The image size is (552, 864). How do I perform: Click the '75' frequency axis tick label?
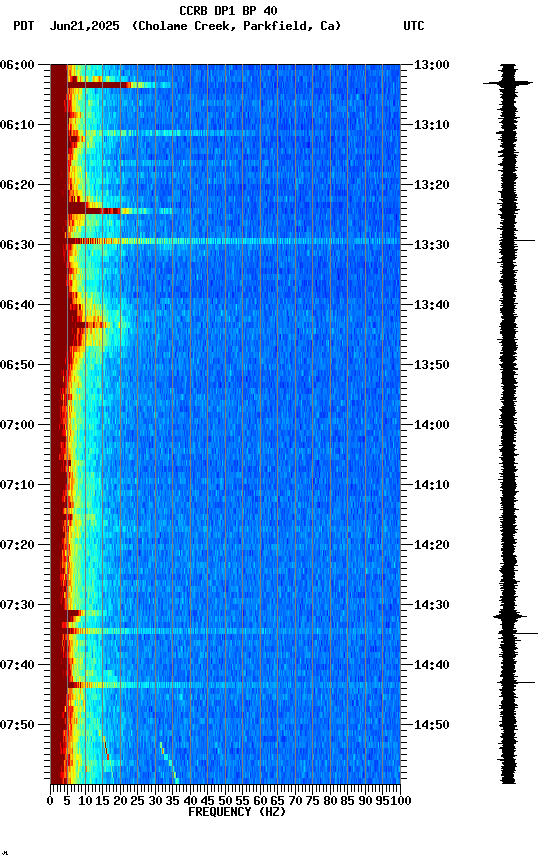point(312,801)
